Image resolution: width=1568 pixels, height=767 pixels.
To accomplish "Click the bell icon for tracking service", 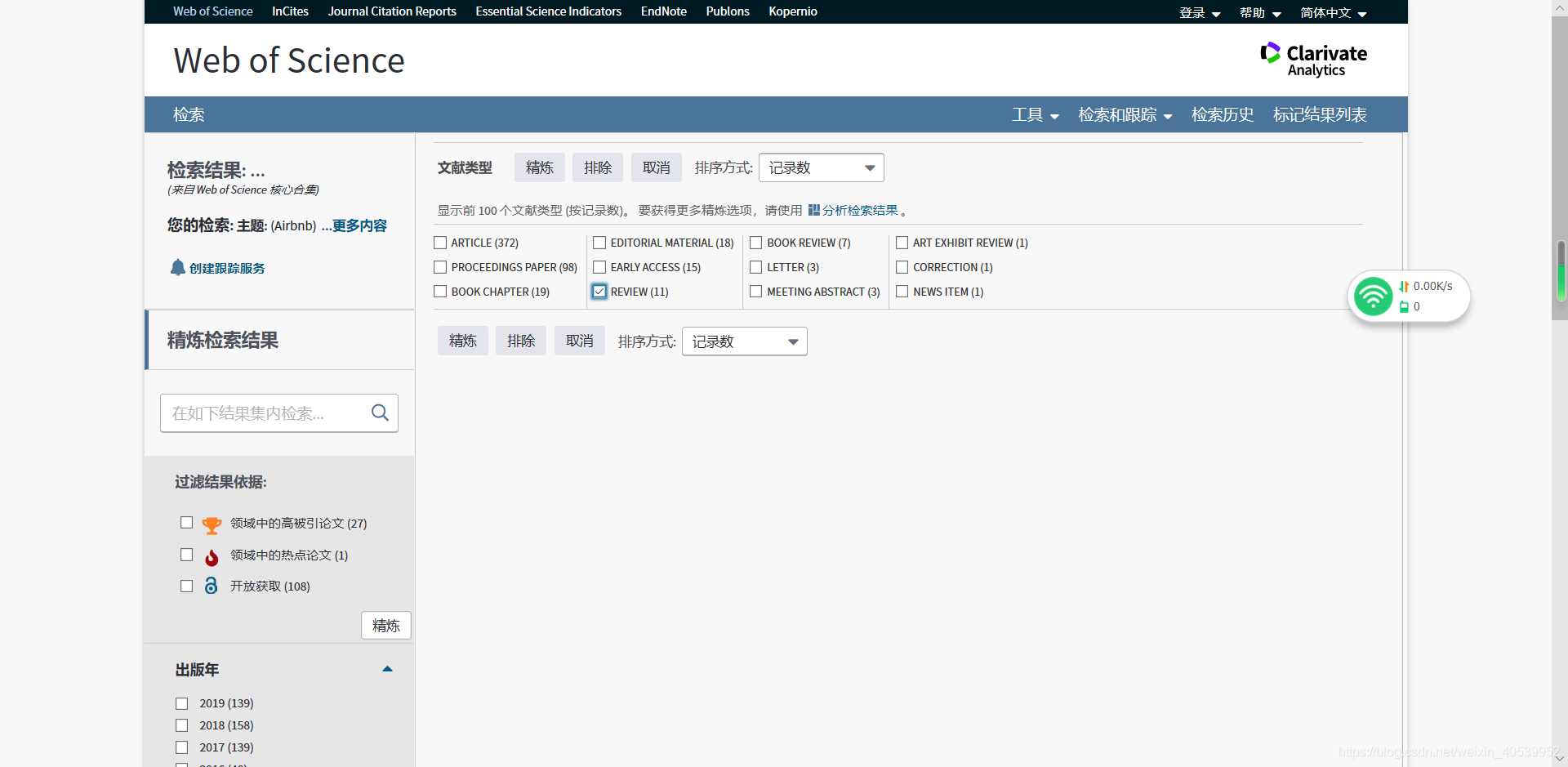I will tap(177, 267).
